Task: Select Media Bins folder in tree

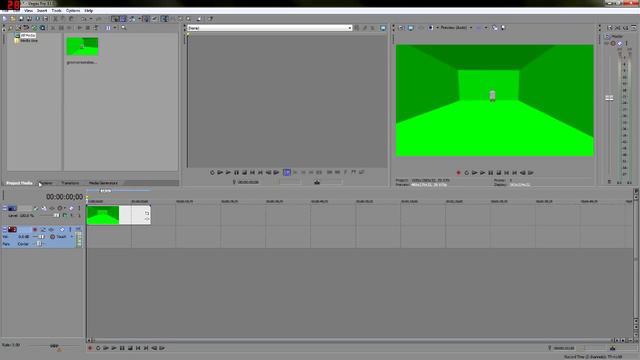Action: [29, 40]
